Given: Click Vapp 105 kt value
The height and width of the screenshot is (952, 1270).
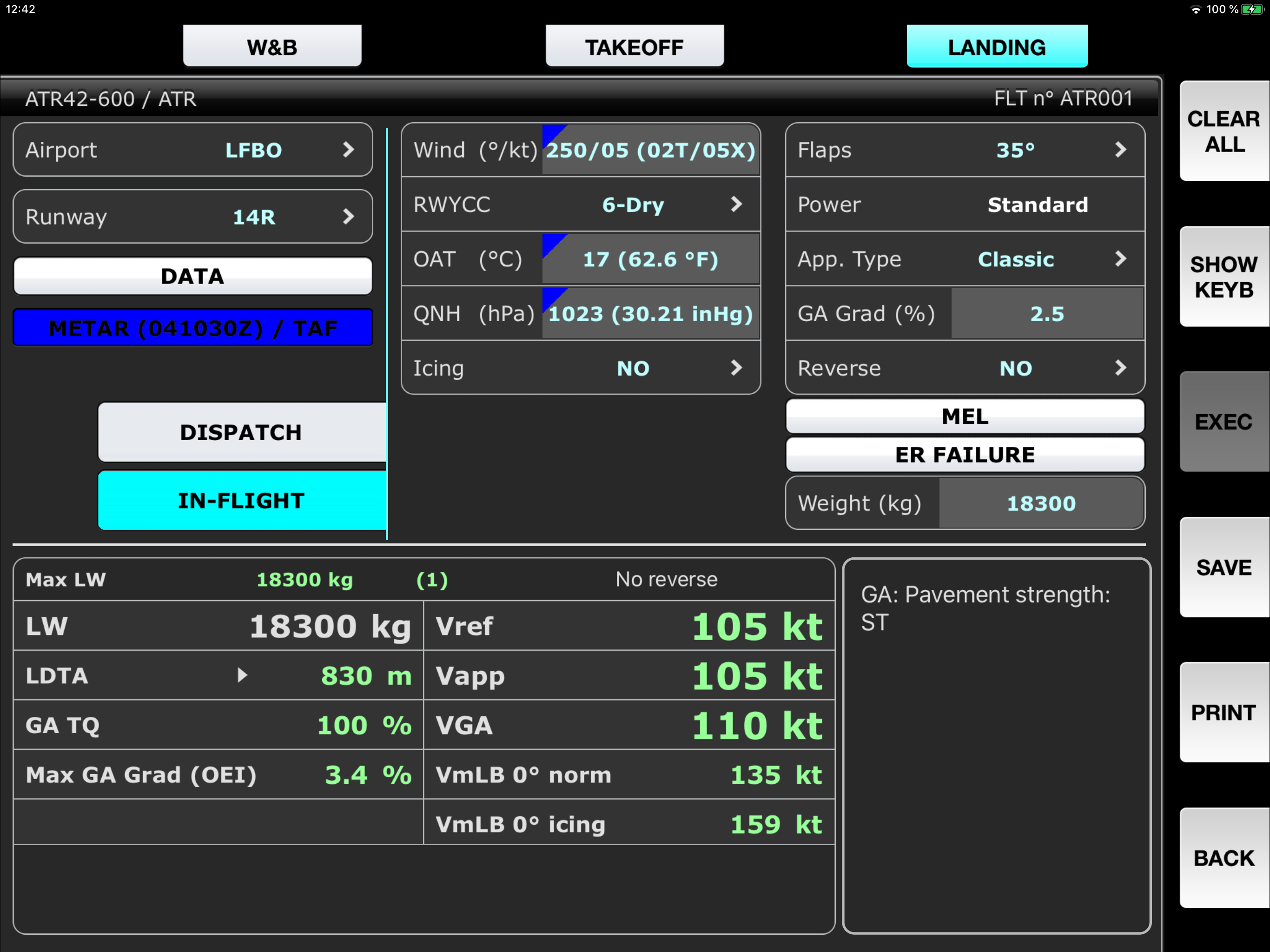Looking at the screenshot, I should 757,676.
